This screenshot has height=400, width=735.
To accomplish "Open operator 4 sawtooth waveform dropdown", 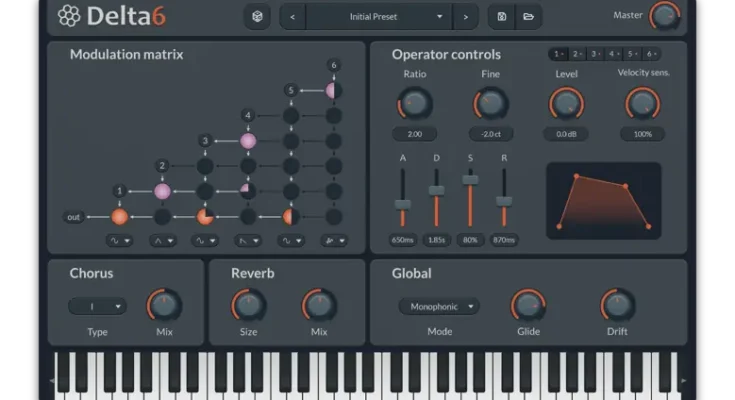I will click(x=248, y=241).
